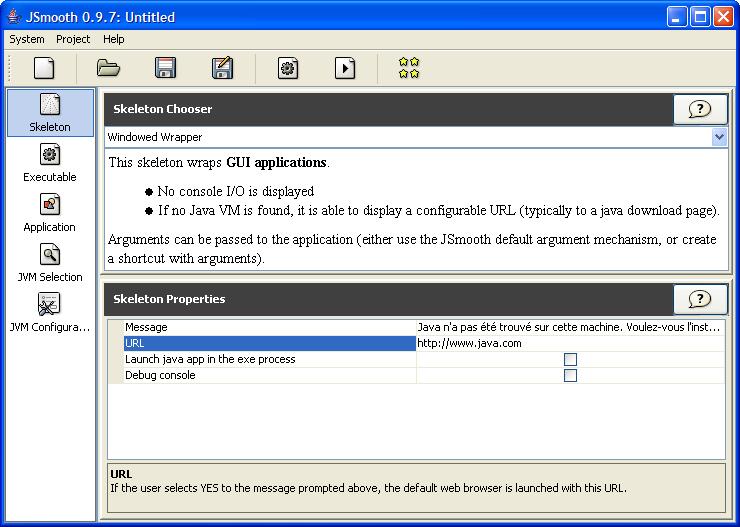Click the Save As toolbar icon
The height and width of the screenshot is (527, 740).
222,68
